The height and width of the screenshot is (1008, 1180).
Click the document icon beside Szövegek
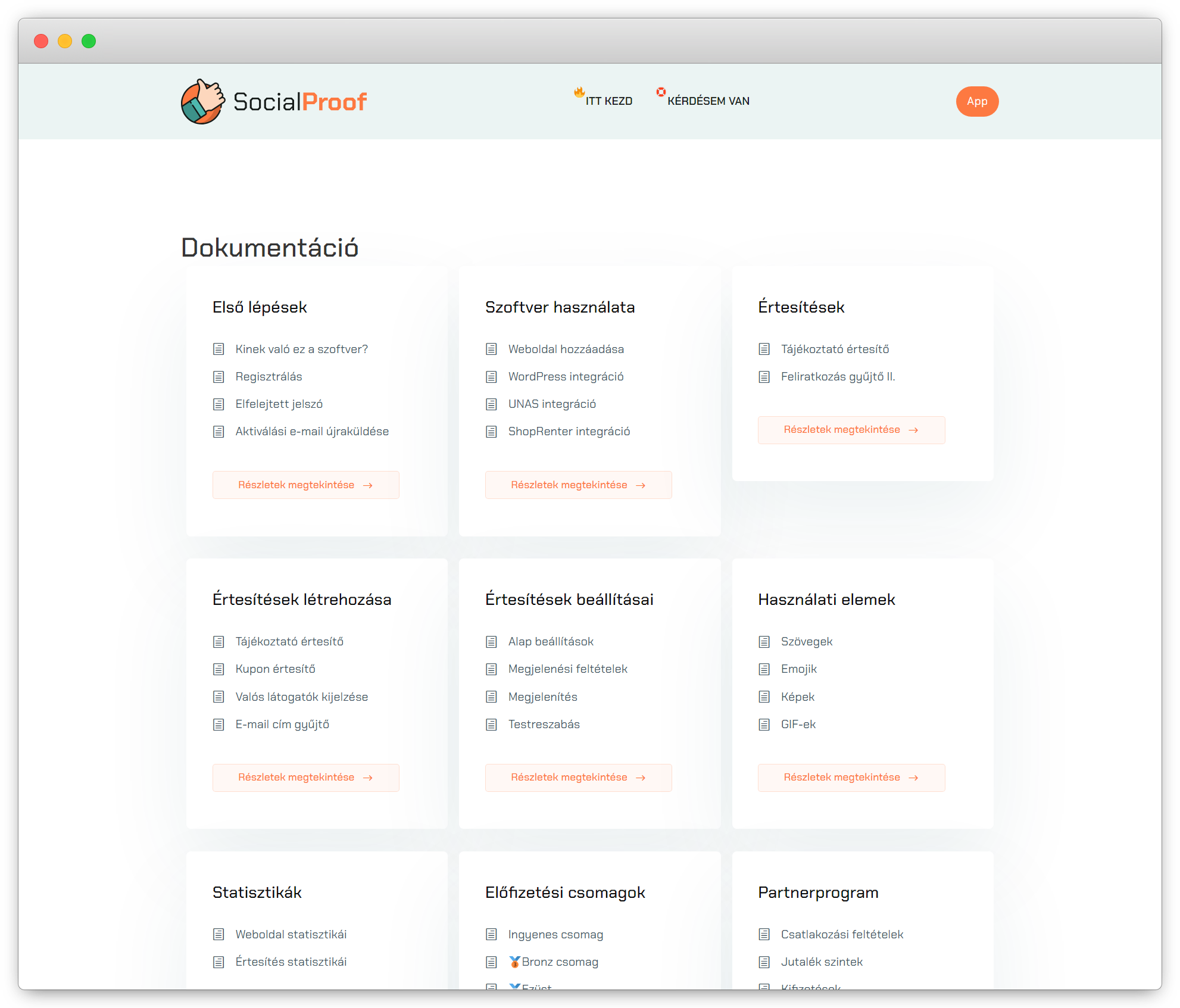click(764, 641)
